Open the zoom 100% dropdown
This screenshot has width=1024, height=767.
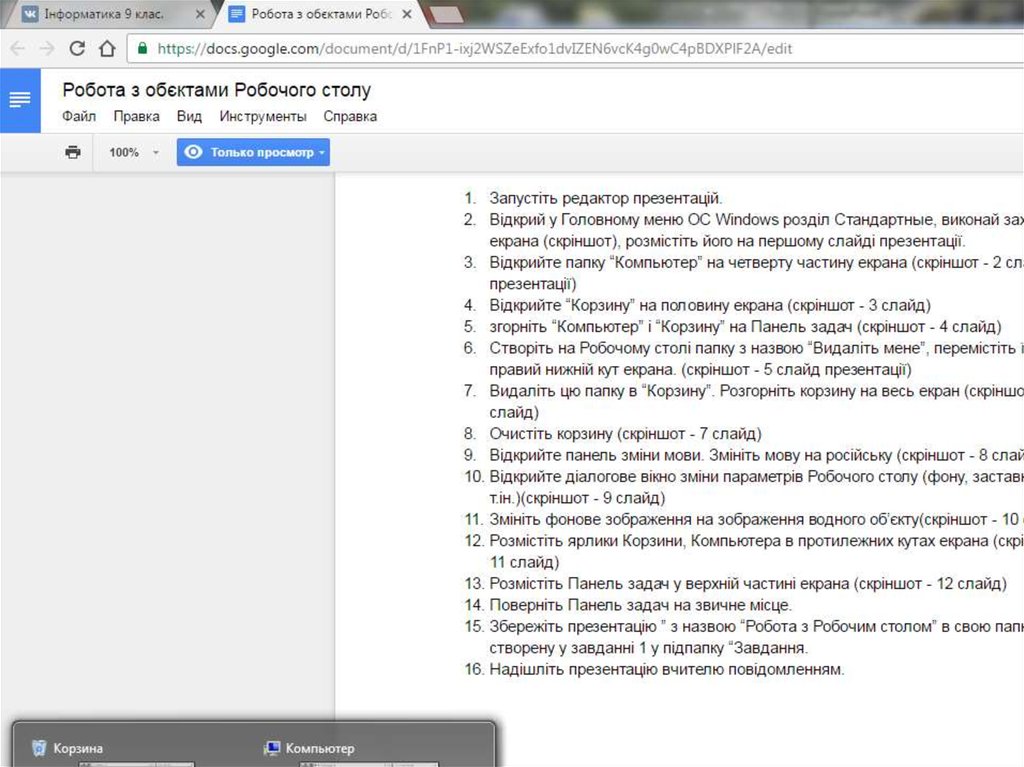[x=134, y=153]
